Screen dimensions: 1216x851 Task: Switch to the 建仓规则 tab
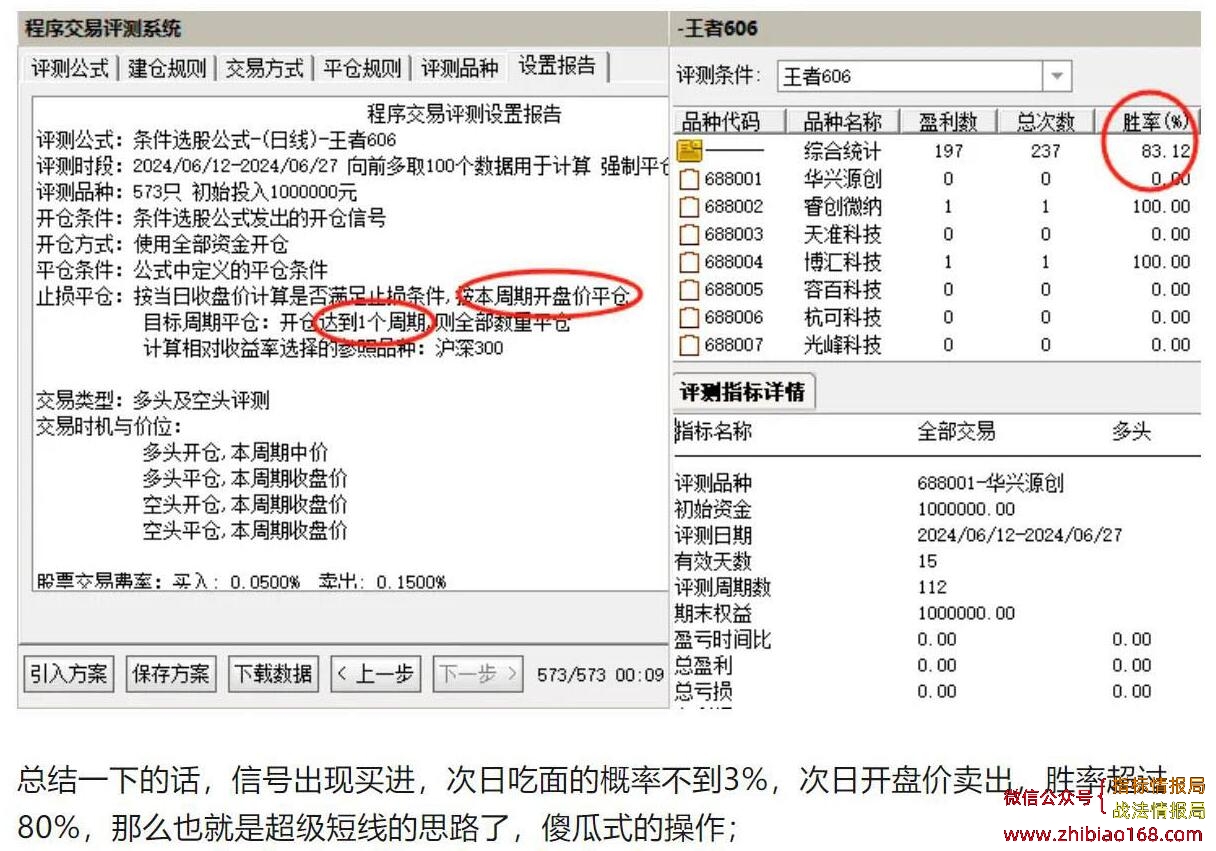167,69
